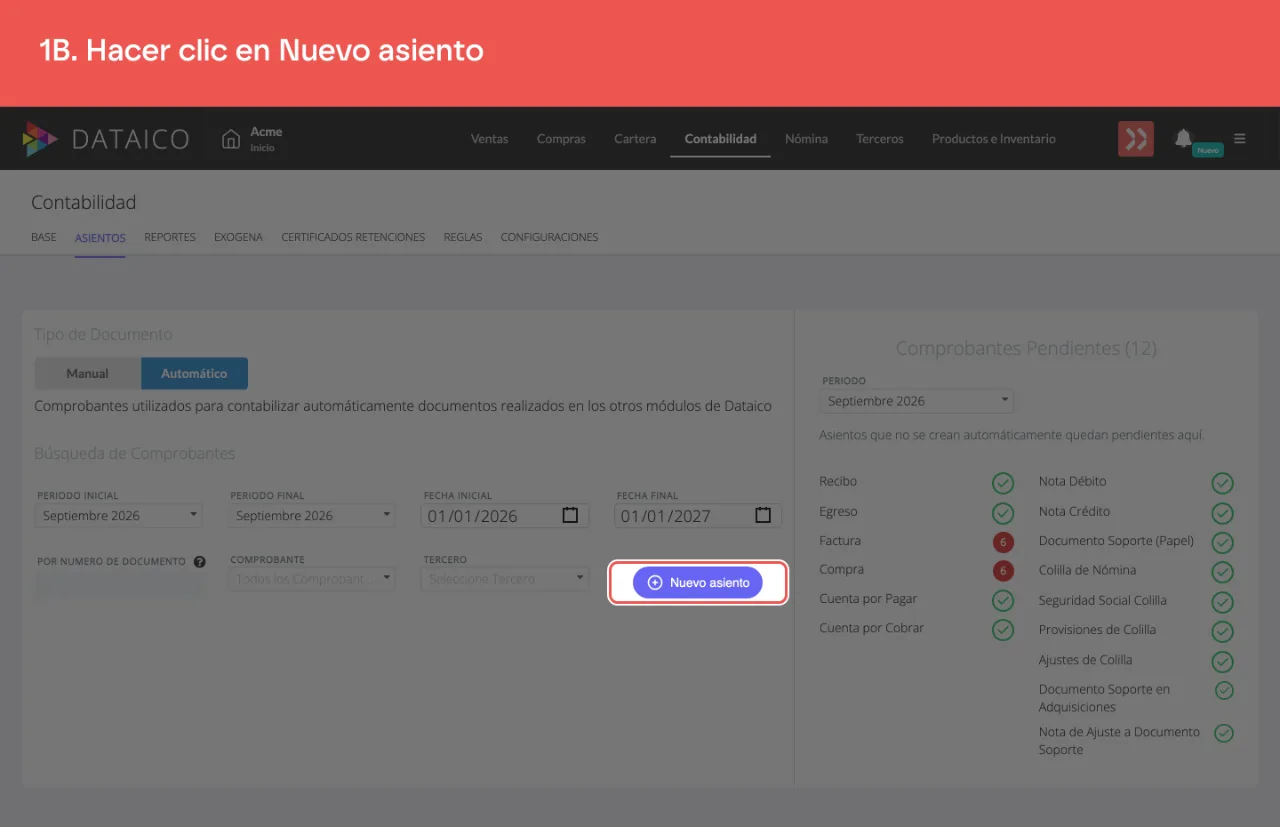Open the Nómina menu
Screen dimensions: 1280x827
(806, 139)
